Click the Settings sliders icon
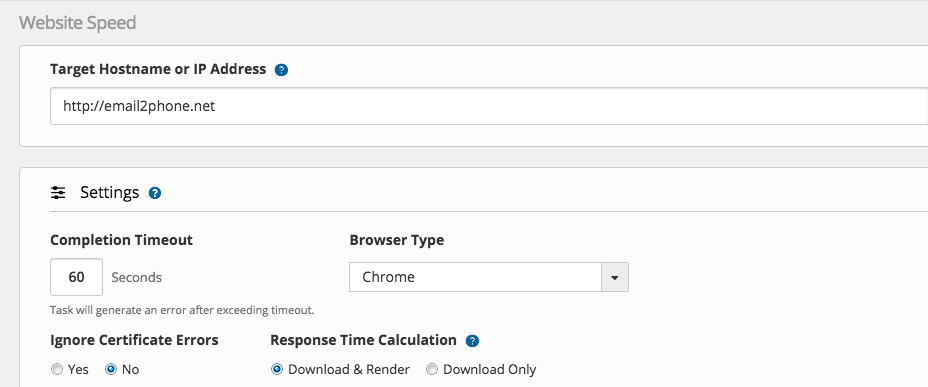Viewport: 928px width, 387px height. tap(58, 193)
